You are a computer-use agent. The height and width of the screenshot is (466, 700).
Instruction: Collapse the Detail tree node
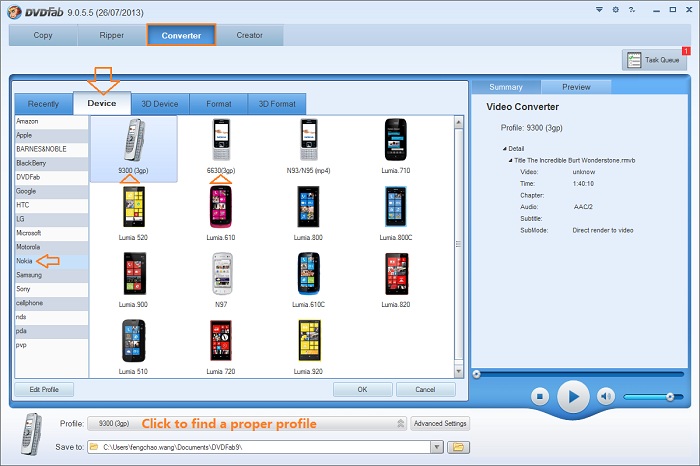tap(504, 149)
